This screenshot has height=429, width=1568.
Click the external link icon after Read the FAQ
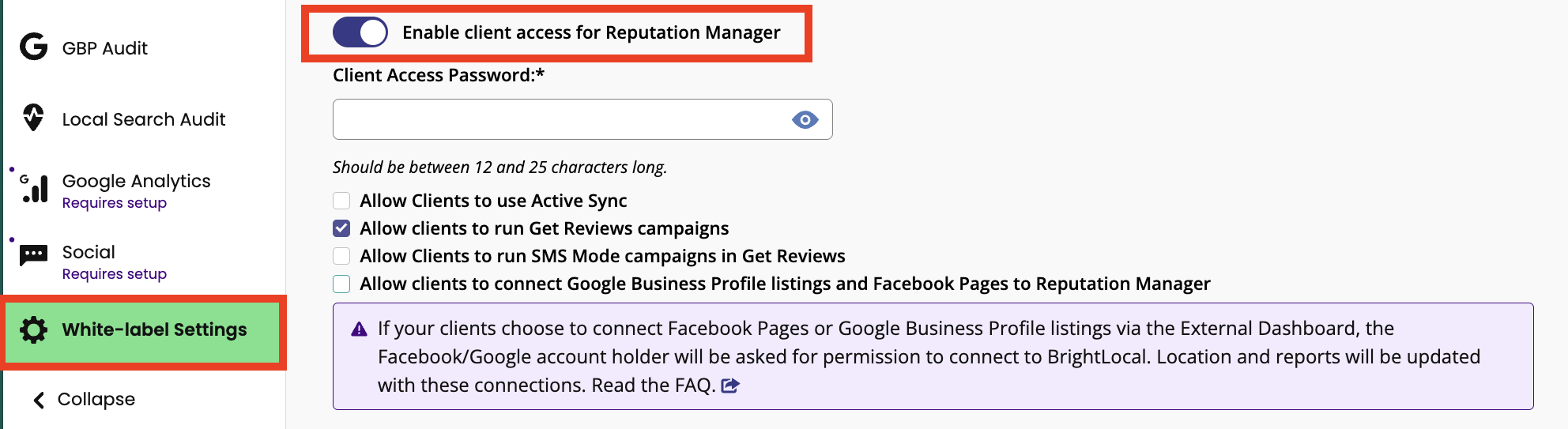(730, 386)
